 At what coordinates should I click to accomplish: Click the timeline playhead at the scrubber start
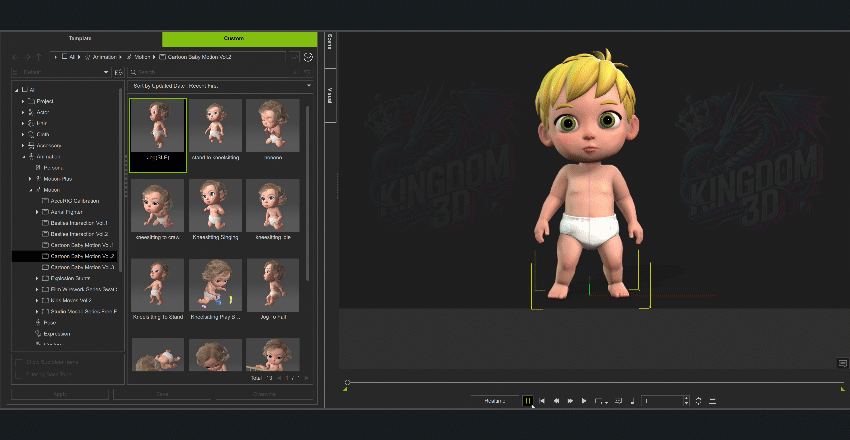pyautogui.click(x=347, y=382)
